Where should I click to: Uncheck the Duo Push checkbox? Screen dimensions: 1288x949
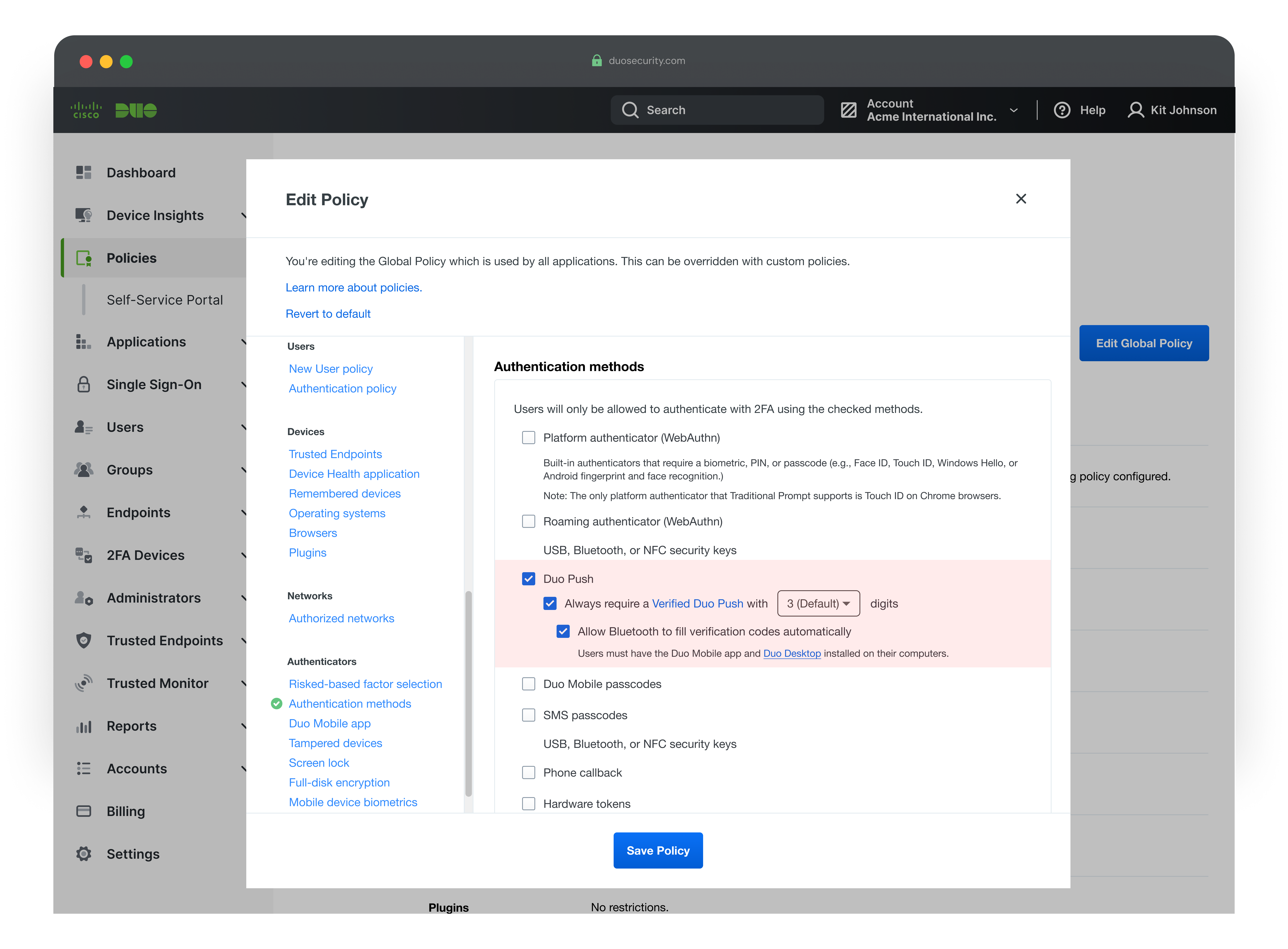point(528,579)
